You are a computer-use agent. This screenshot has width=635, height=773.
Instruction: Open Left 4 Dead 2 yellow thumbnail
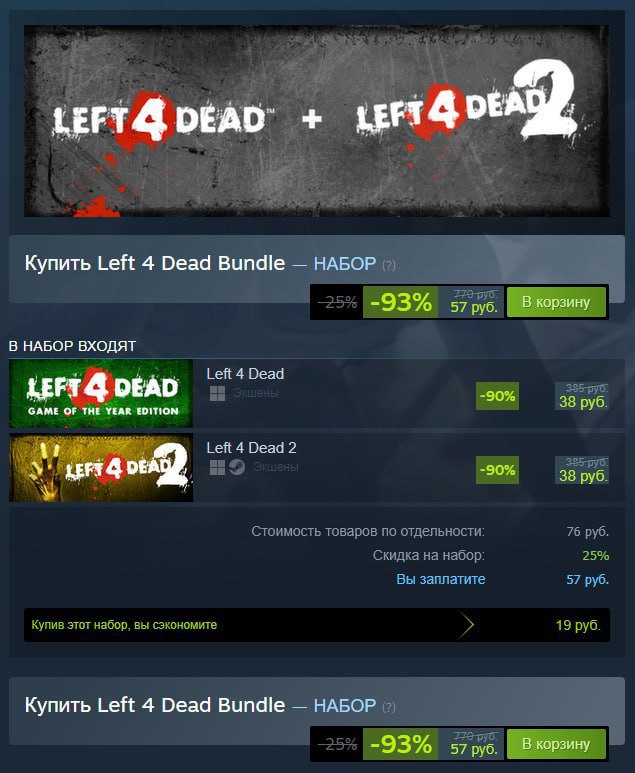pos(101,467)
